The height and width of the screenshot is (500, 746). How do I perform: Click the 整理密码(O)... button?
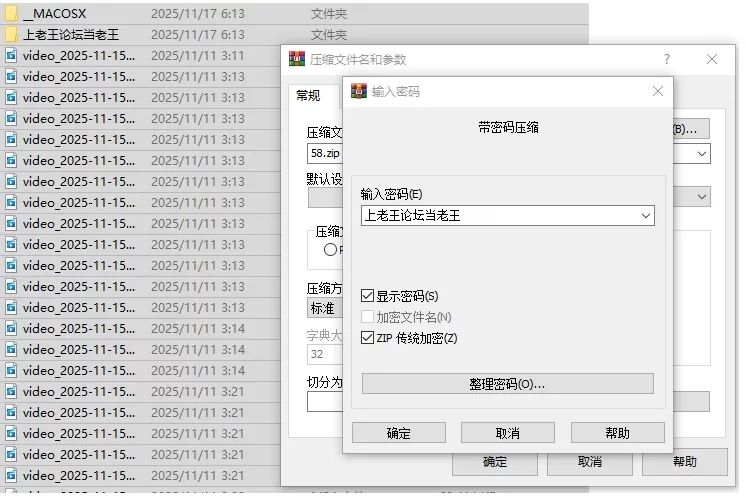(x=508, y=383)
